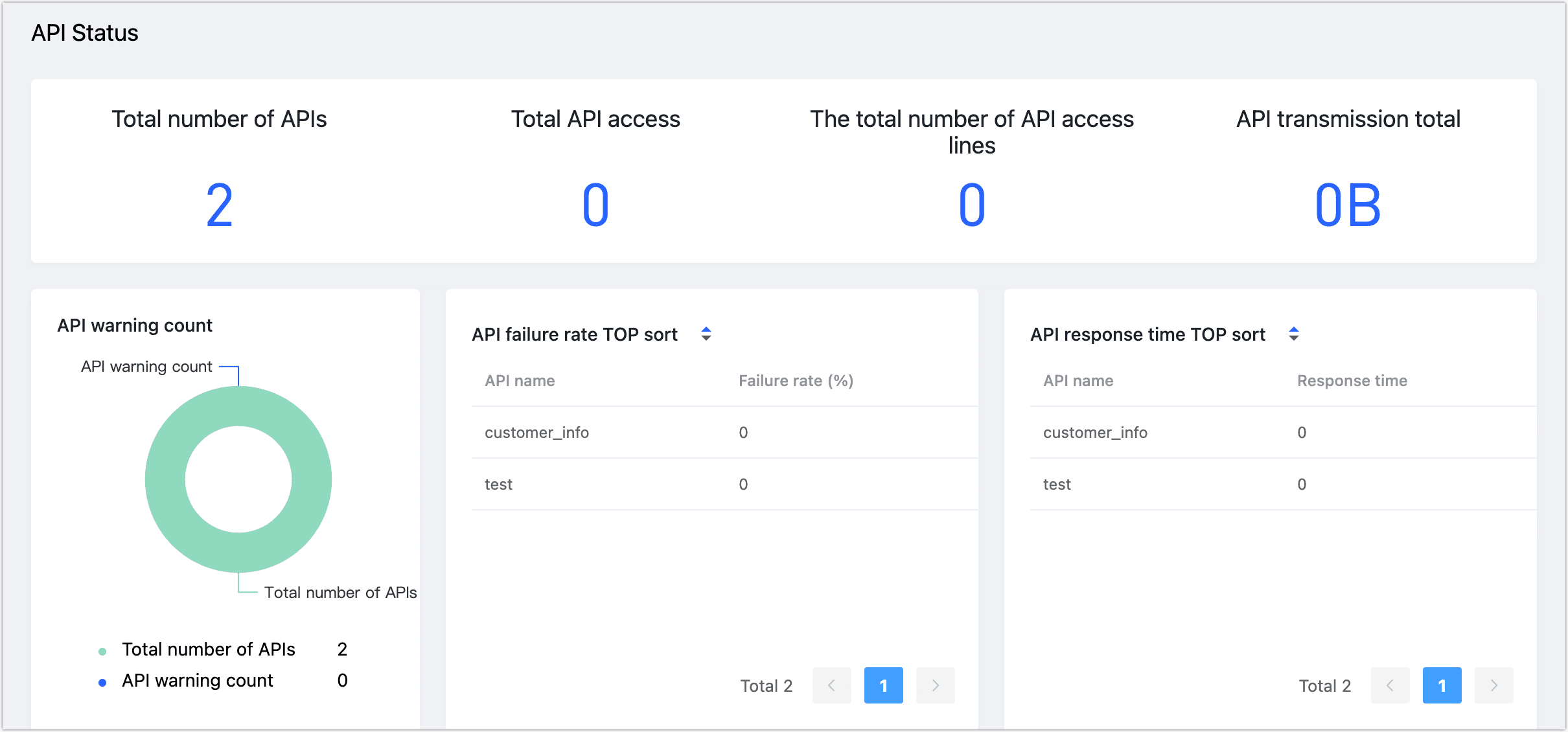1568x732 pixels.
Task: Select page 1 in failure rate pagination
Action: (x=883, y=685)
